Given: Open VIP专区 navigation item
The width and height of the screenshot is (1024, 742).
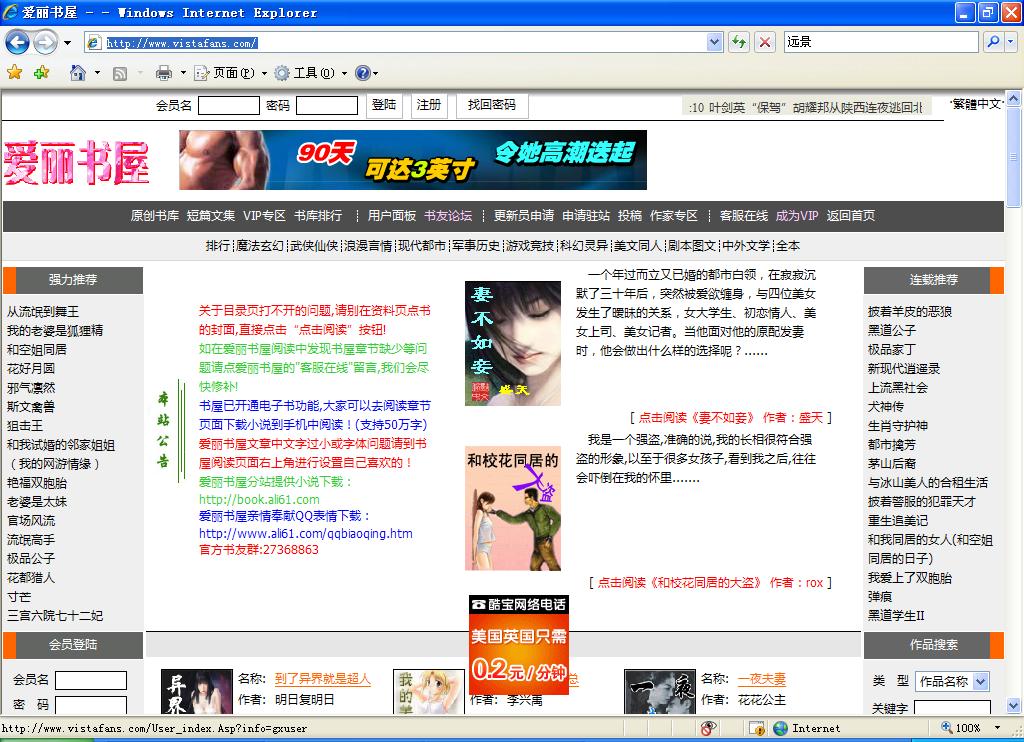Looking at the screenshot, I should pyautogui.click(x=264, y=216).
